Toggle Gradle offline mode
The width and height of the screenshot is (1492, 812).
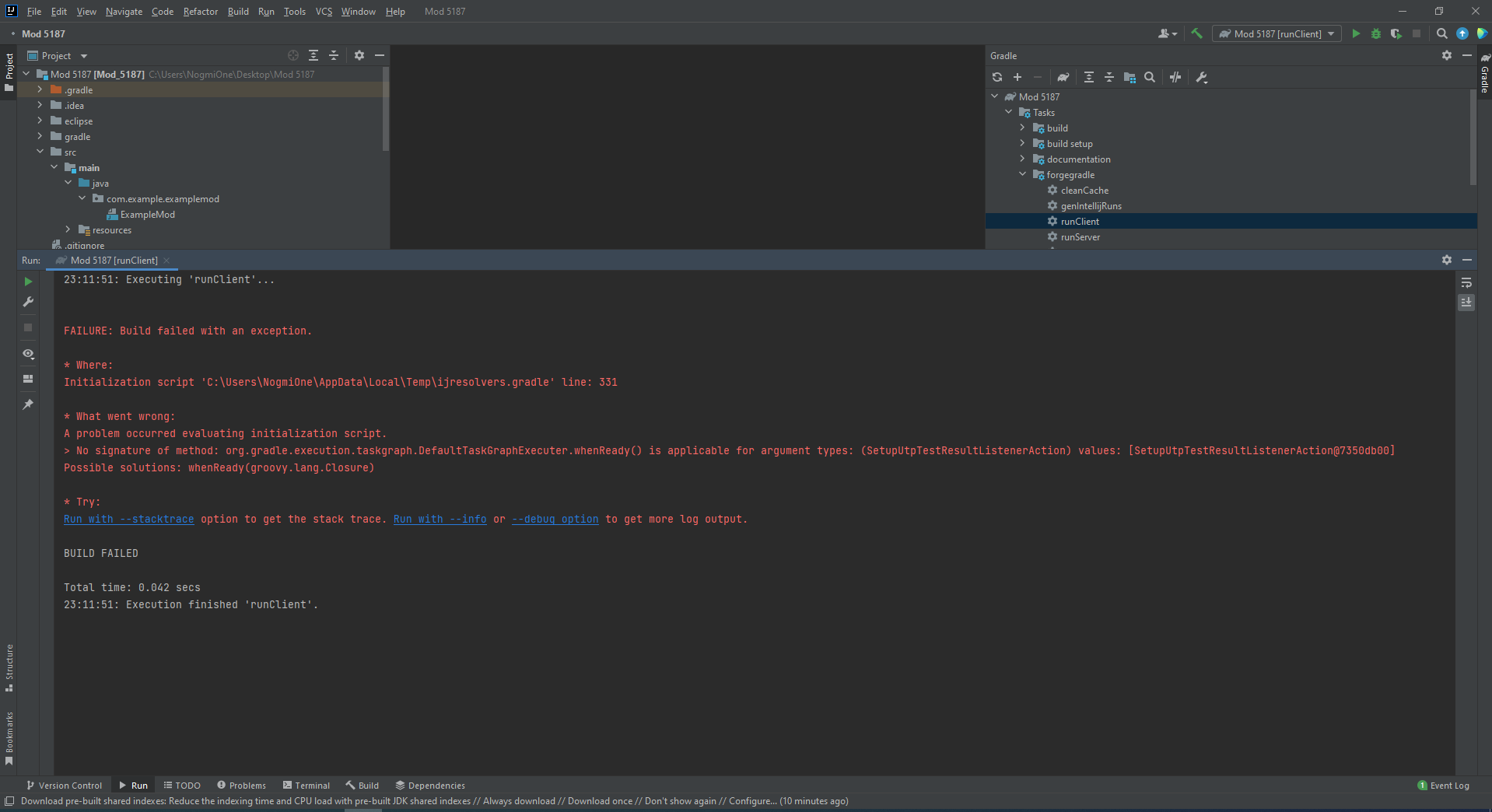pyautogui.click(x=1175, y=77)
